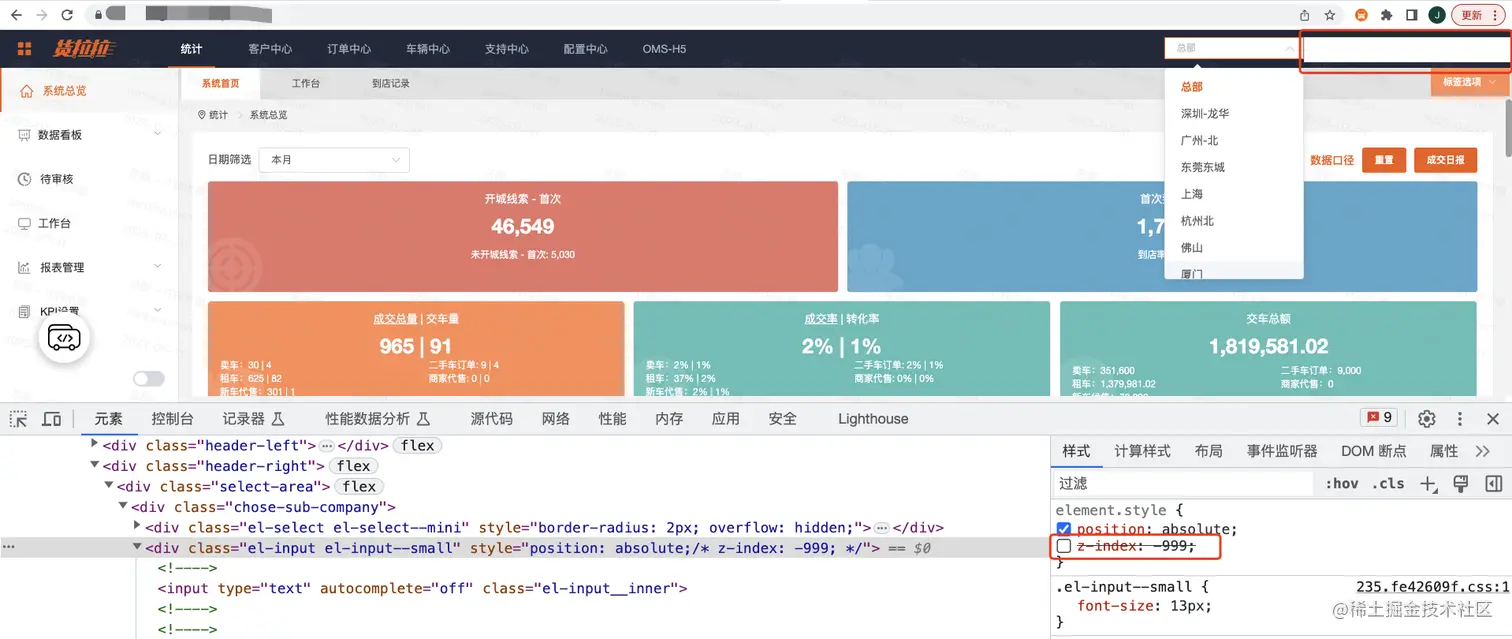Toggle the DevTools device toolbar icon
The height and width of the screenshot is (639, 1512).
tap(52, 419)
